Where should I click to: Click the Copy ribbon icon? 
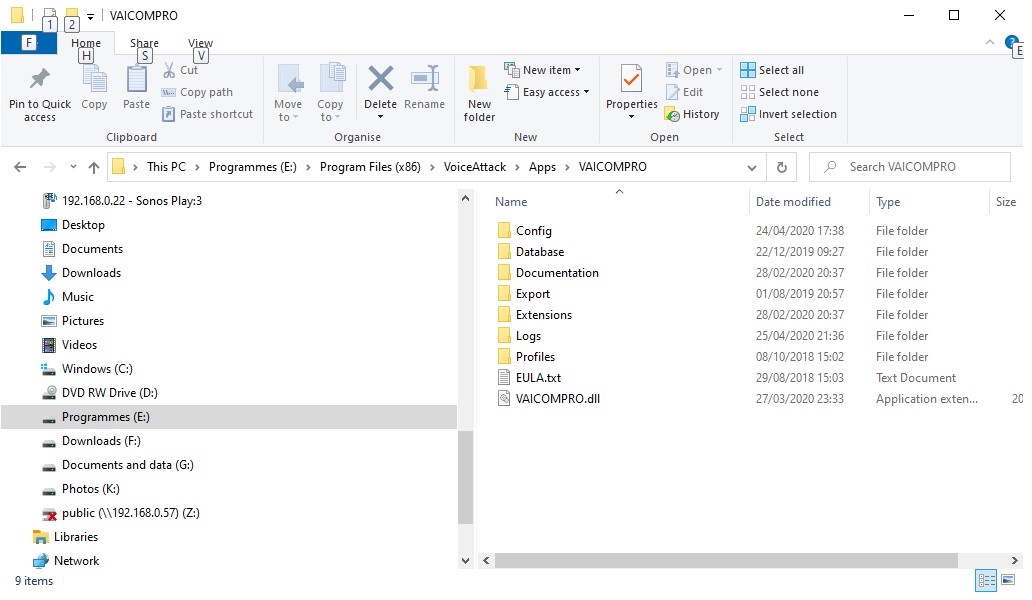(x=94, y=80)
